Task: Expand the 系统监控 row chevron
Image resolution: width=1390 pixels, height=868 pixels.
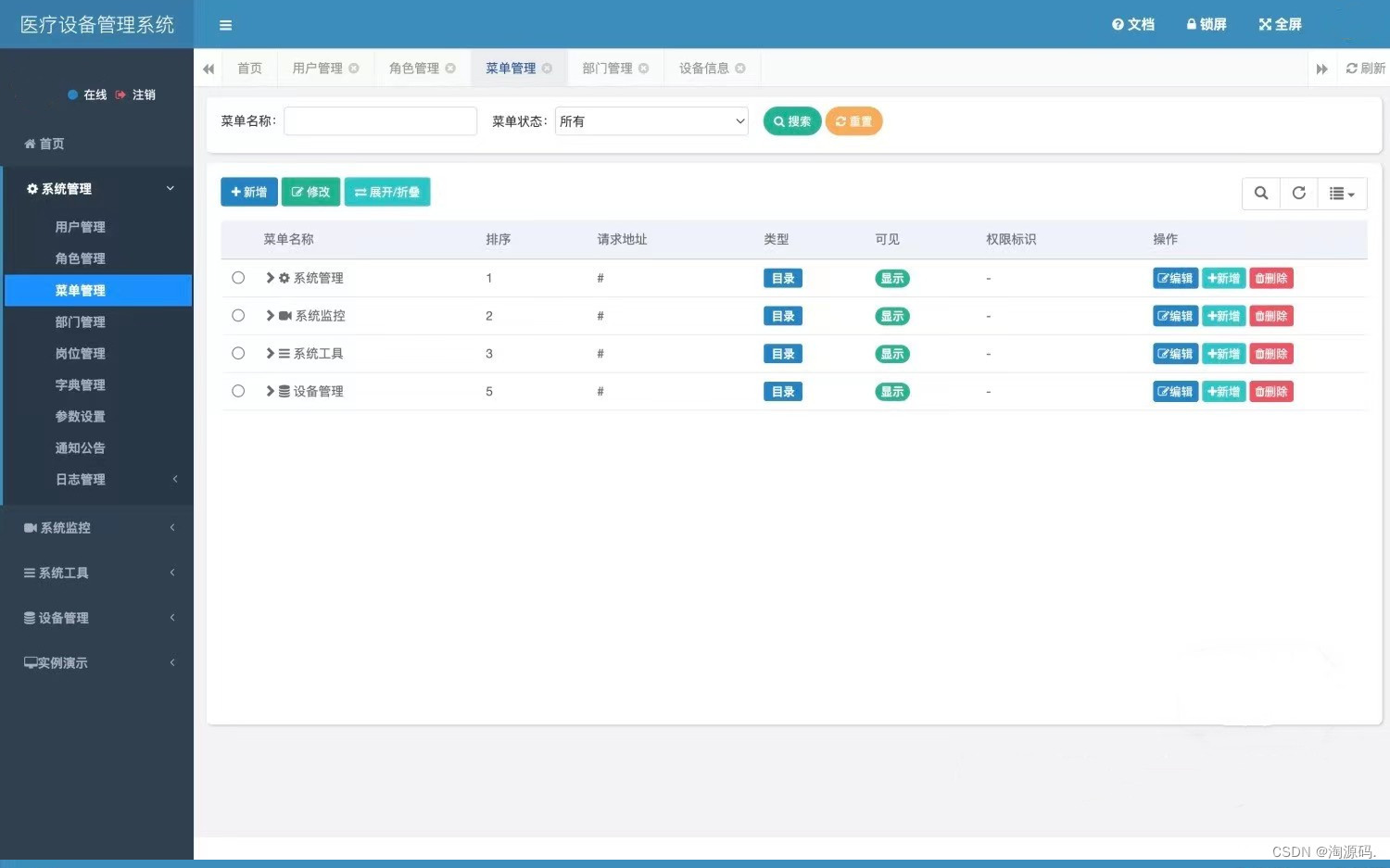Action: pos(271,316)
